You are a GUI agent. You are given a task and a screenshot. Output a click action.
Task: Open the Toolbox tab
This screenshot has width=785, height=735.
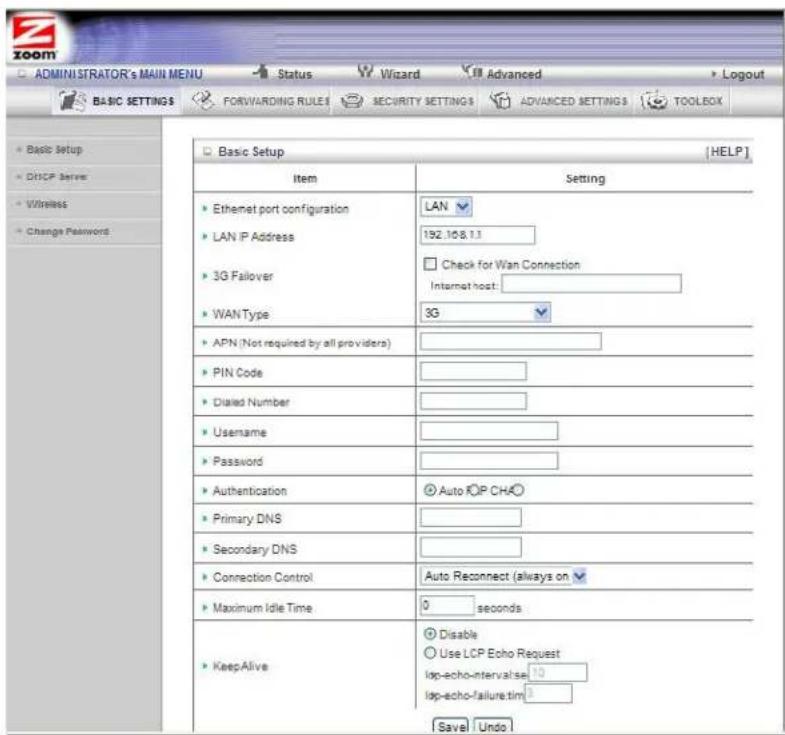click(698, 101)
